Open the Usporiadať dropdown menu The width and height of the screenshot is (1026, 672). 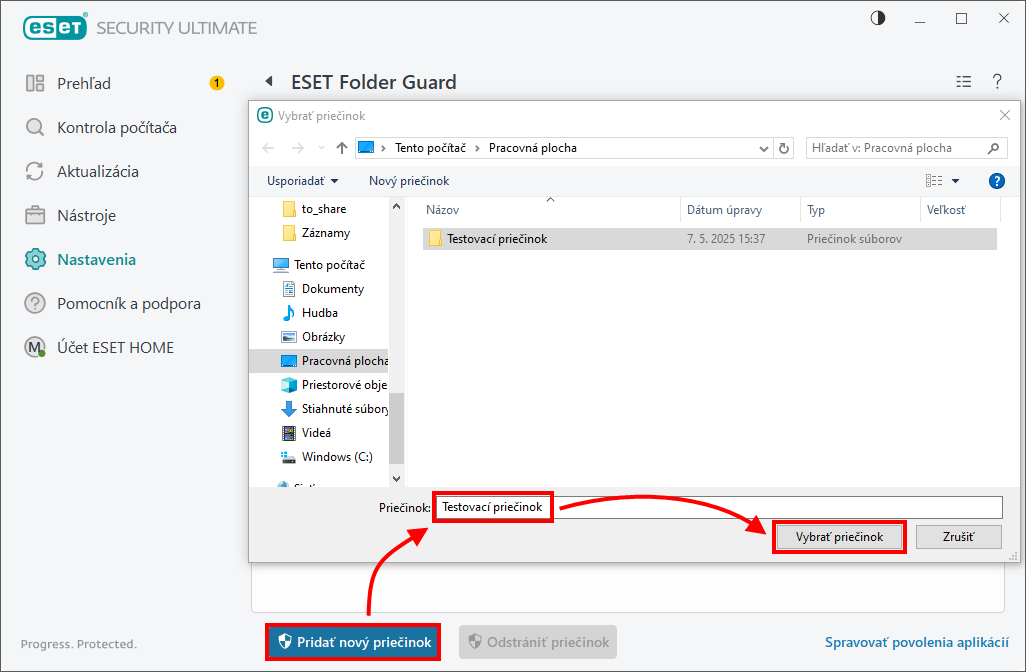pos(302,181)
